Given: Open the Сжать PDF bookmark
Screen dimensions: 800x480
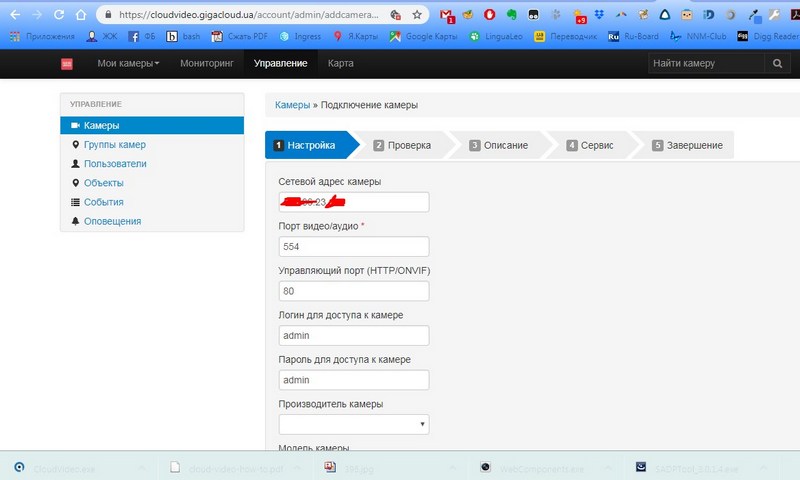Looking at the screenshot, I should click(x=240, y=36).
